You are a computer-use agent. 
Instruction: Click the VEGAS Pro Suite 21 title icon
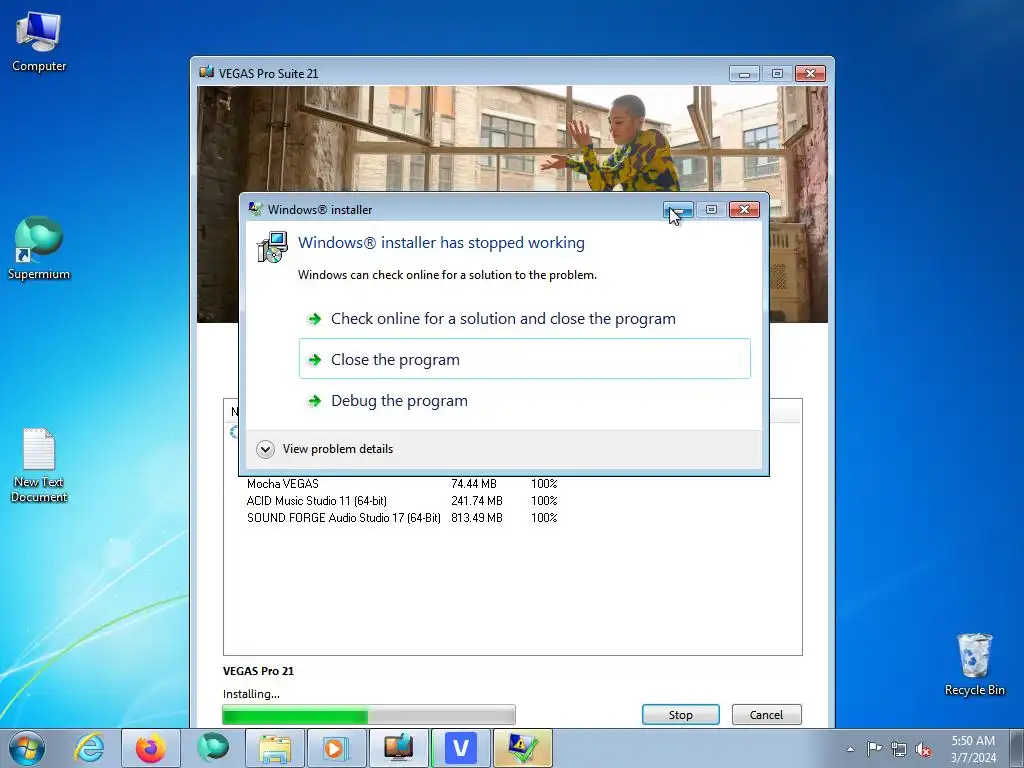point(206,72)
